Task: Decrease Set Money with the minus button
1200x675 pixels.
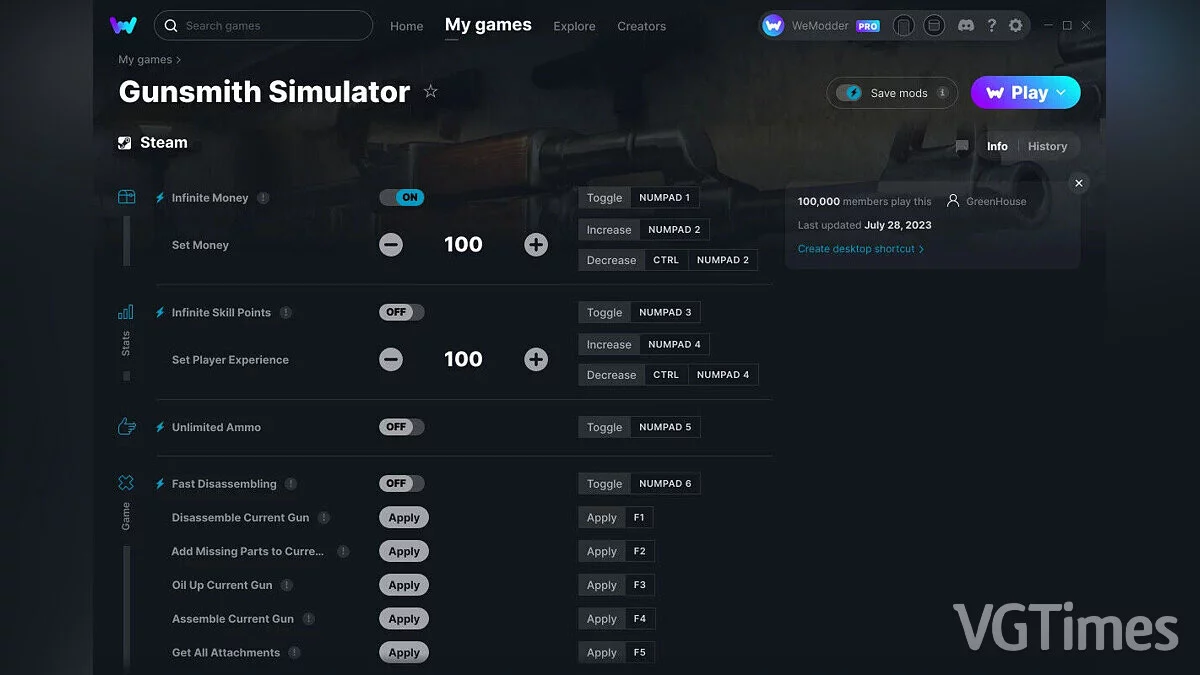Action: point(391,245)
